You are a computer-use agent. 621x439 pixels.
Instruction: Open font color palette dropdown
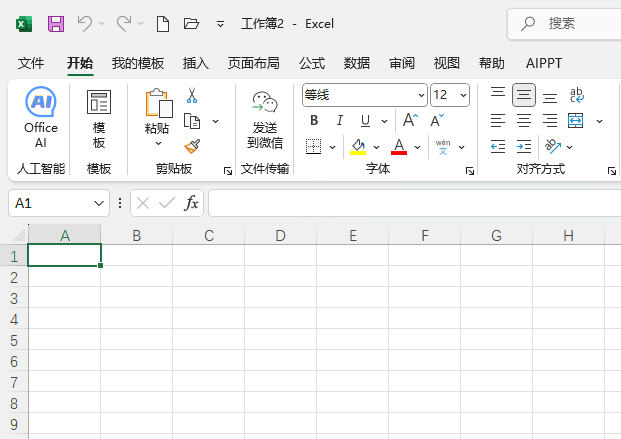(x=417, y=147)
